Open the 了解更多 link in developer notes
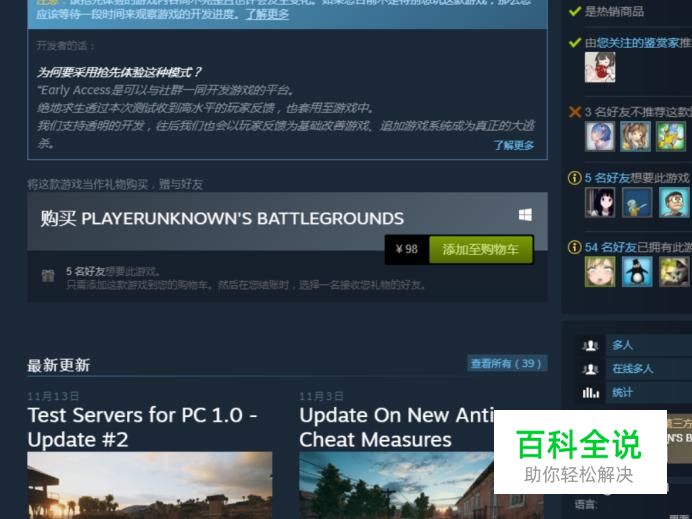 click(514, 145)
